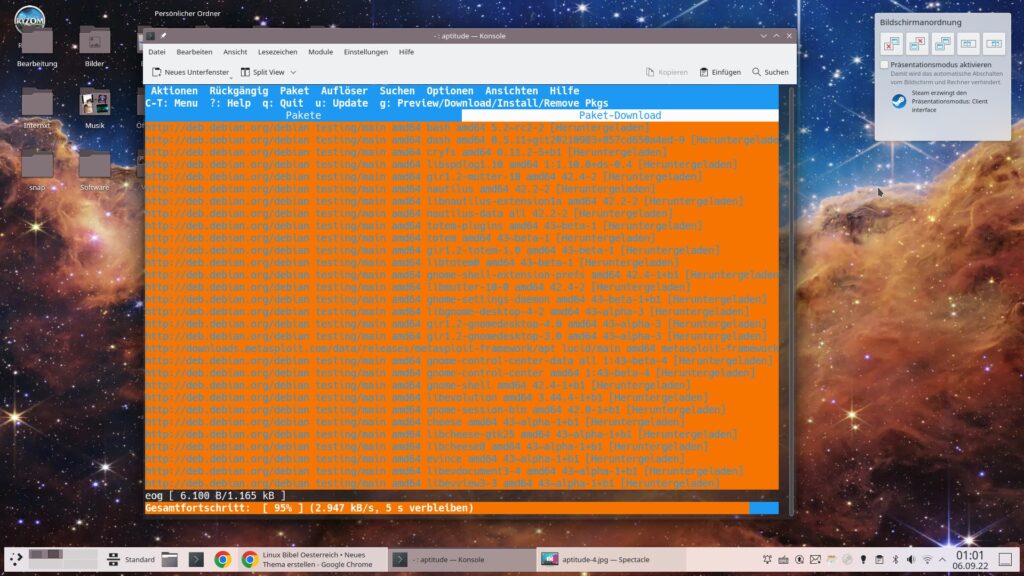The image size is (1024, 576).
Task: Select fifth screen layout option
Action: [994, 44]
